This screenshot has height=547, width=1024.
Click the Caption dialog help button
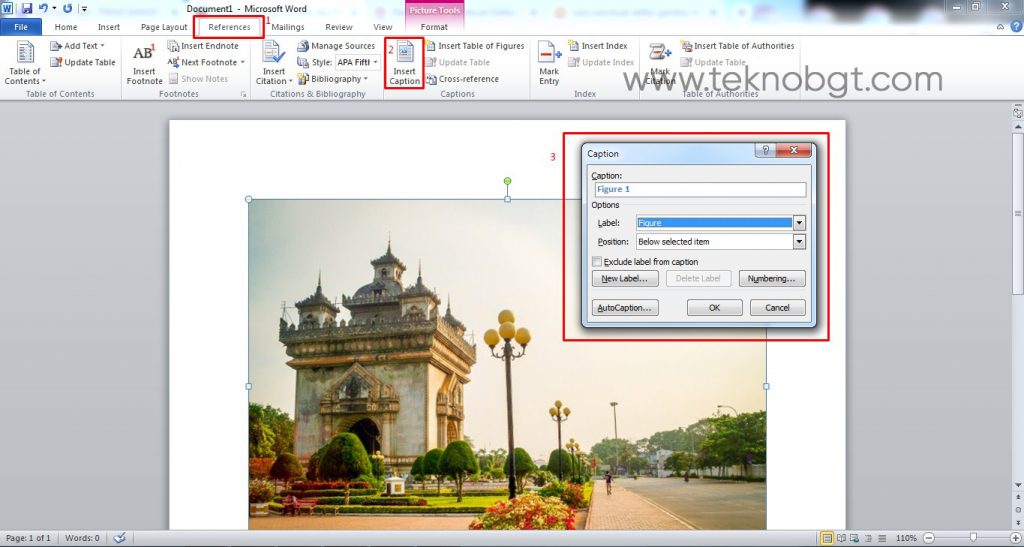click(765, 150)
